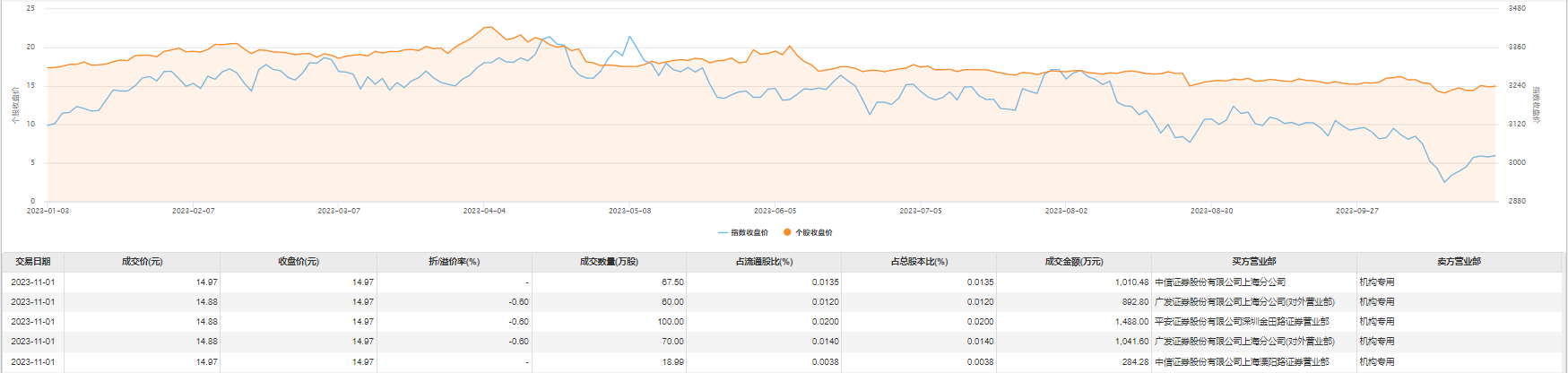Sort by 成交数量(万股) column header
The height and width of the screenshot is (373, 1568).
610,262
